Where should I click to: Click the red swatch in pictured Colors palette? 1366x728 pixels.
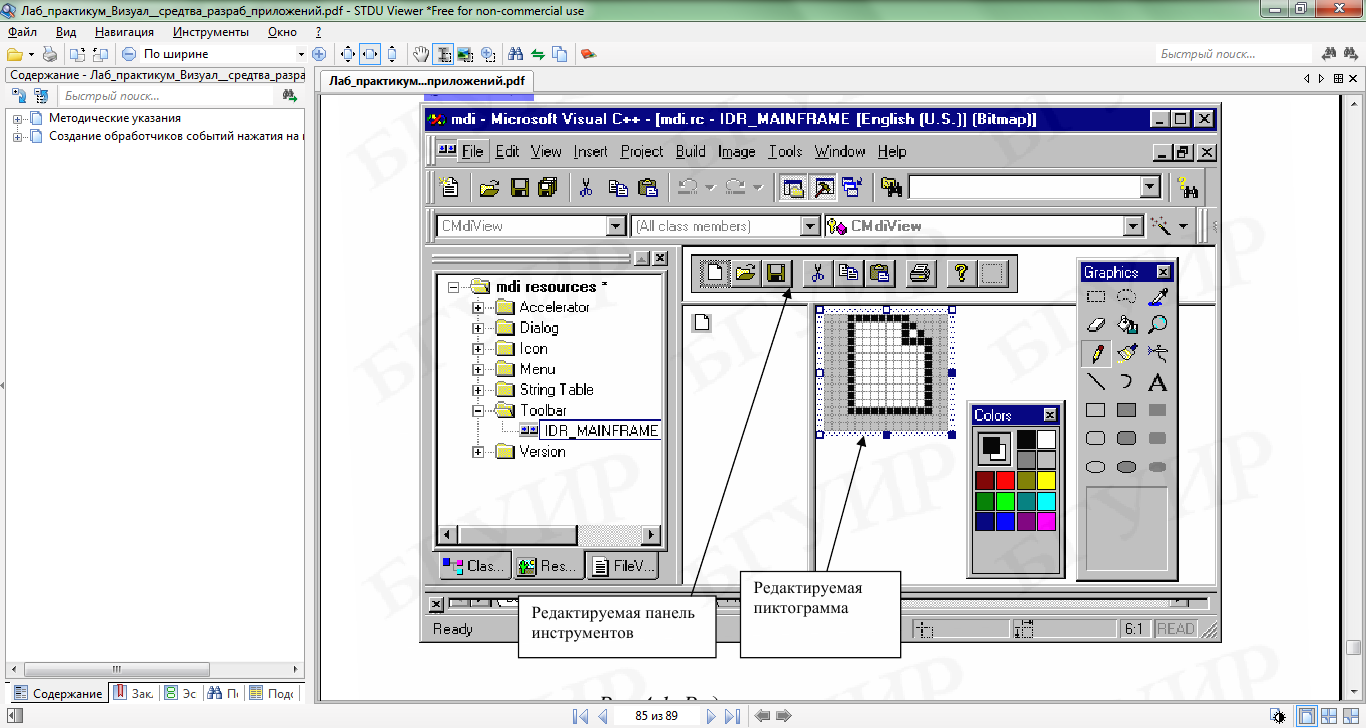1005,481
